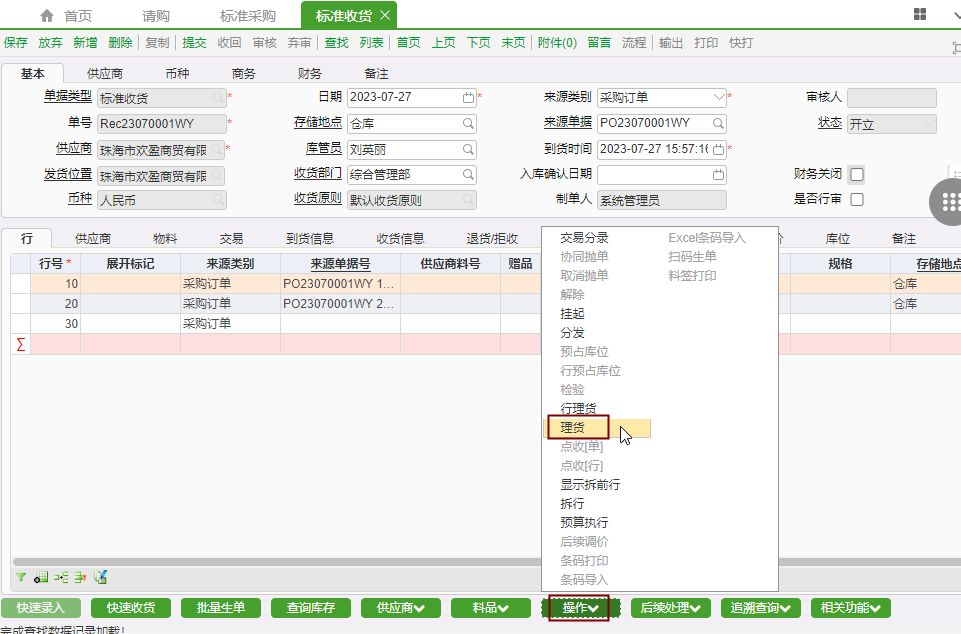Click the green filter funnel icon below grid

point(21,577)
